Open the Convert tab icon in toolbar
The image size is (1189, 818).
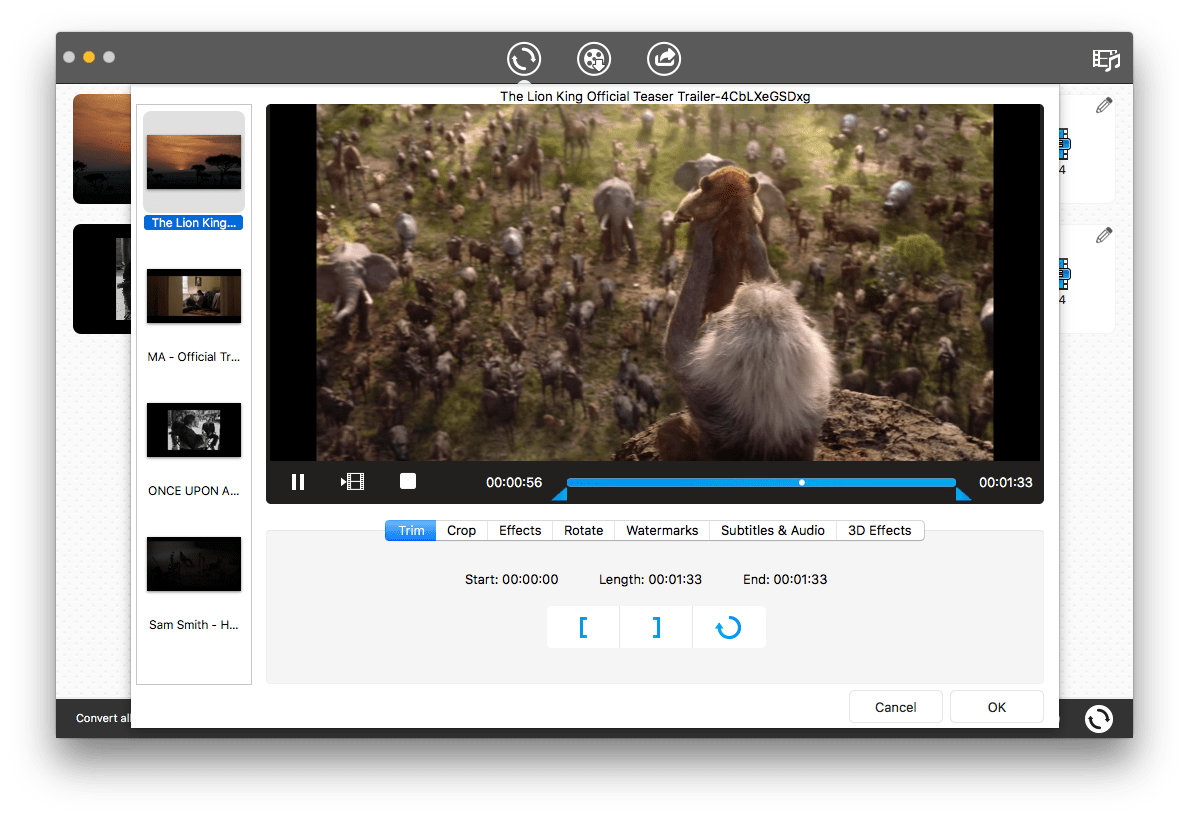pyautogui.click(x=524, y=58)
